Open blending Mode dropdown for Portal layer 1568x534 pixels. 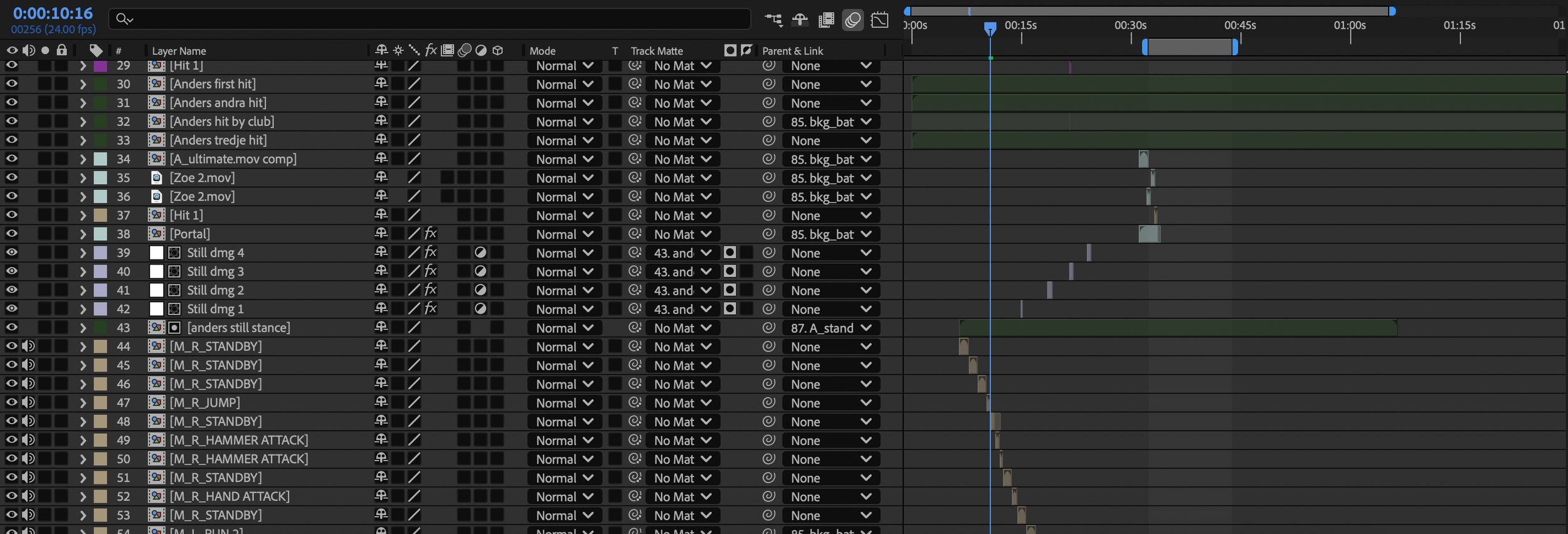564,234
